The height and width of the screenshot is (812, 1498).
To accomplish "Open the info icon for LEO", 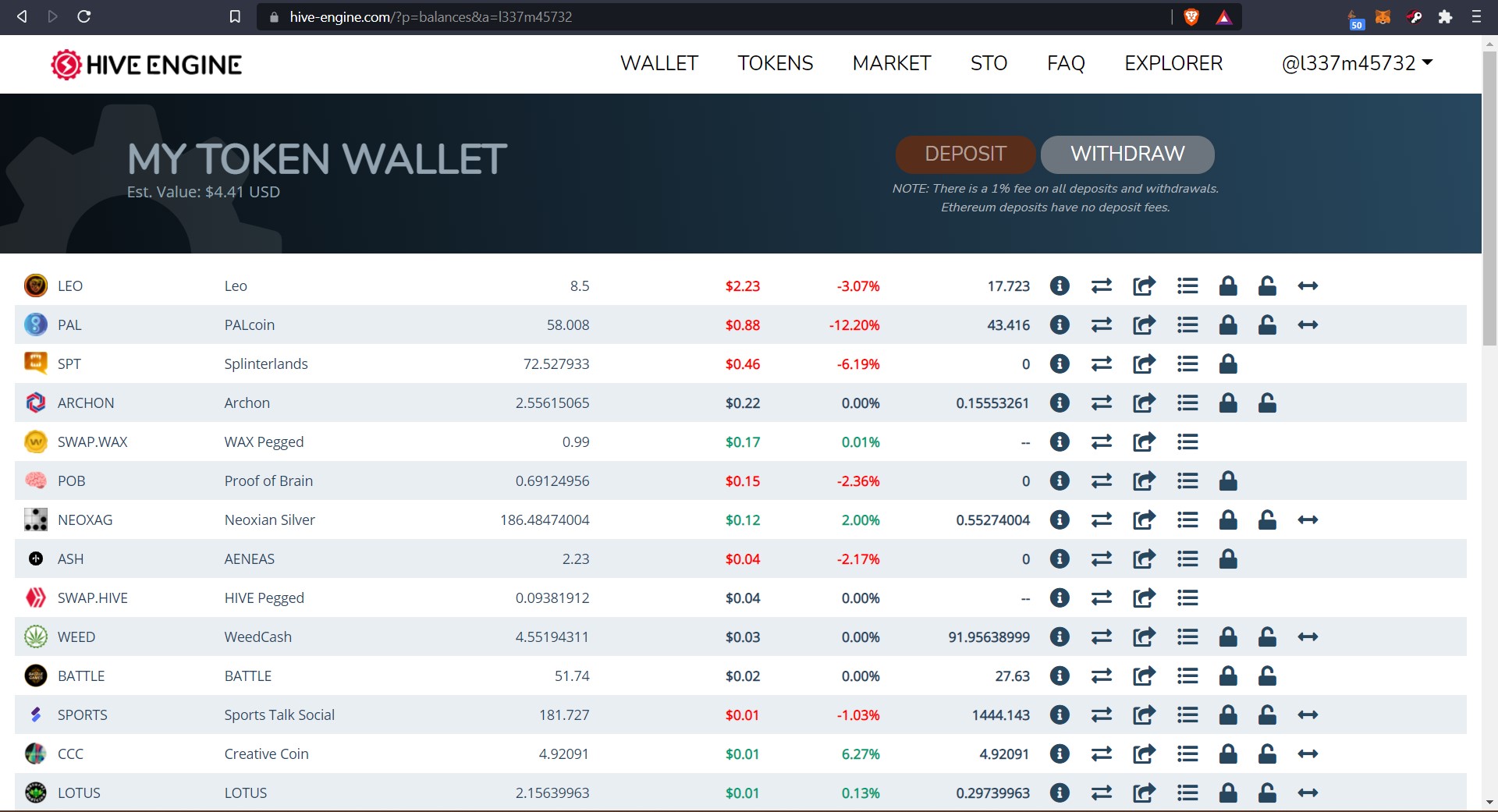I will pyautogui.click(x=1060, y=285).
